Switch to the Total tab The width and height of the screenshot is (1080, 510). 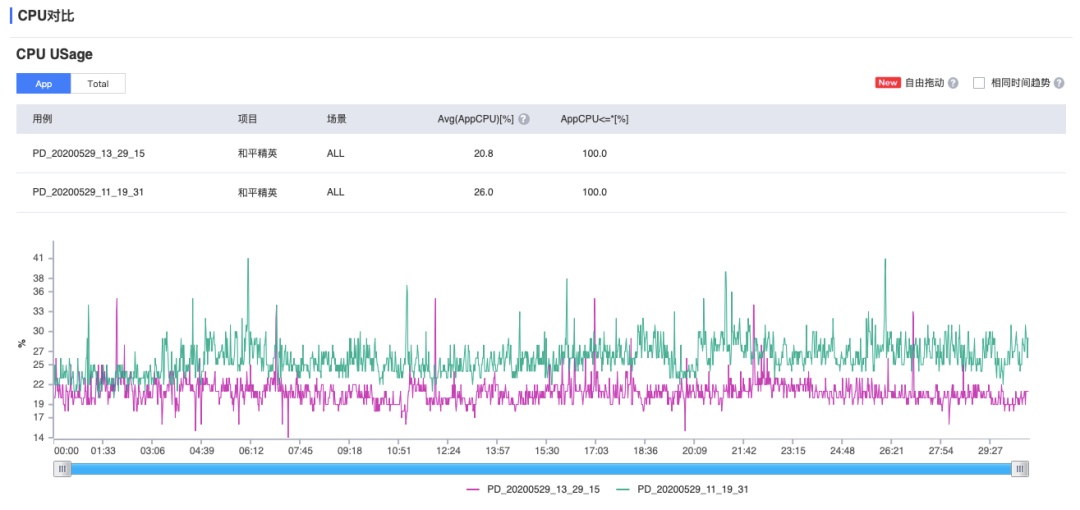click(98, 83)
